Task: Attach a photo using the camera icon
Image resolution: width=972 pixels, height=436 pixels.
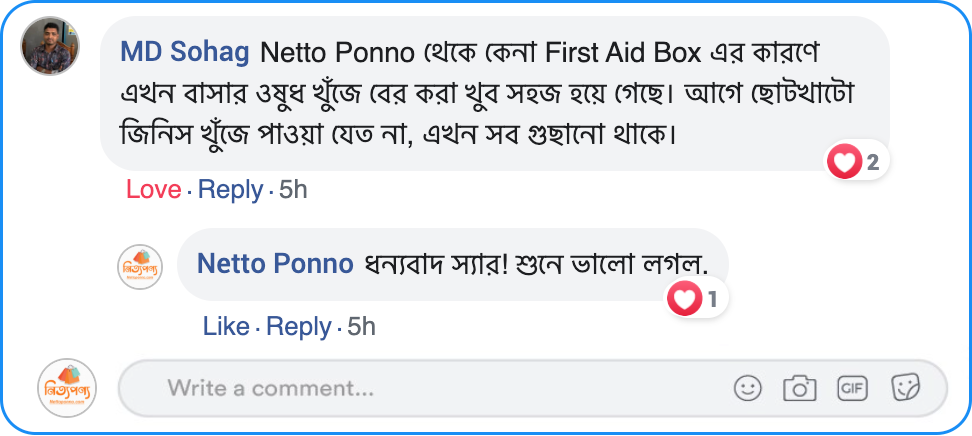Action: [799, 388]
